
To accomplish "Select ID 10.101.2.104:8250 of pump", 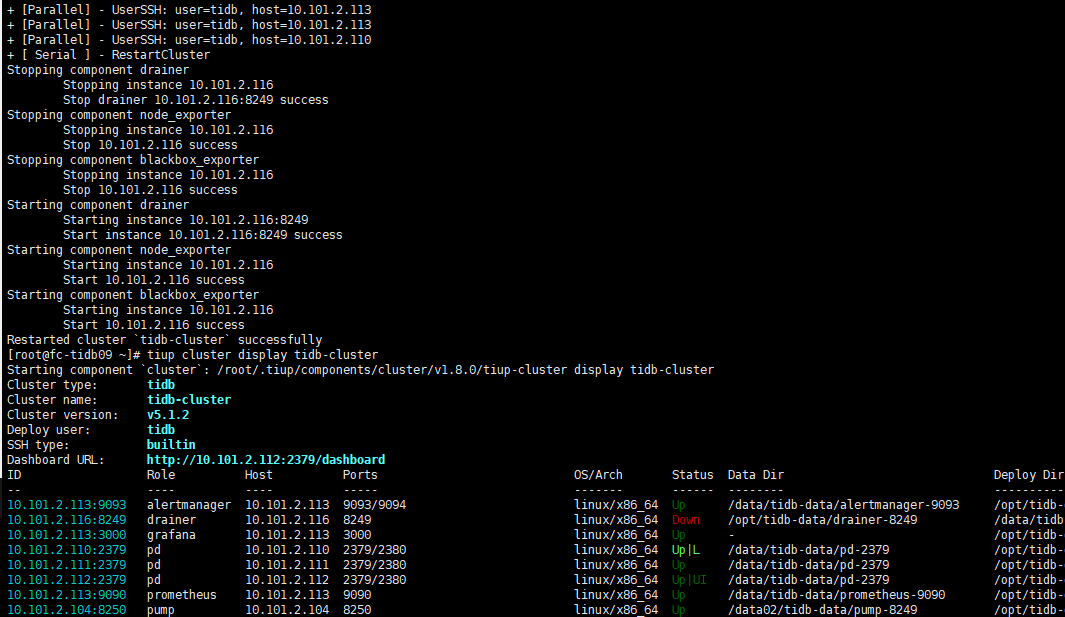I will pos(67,610).
